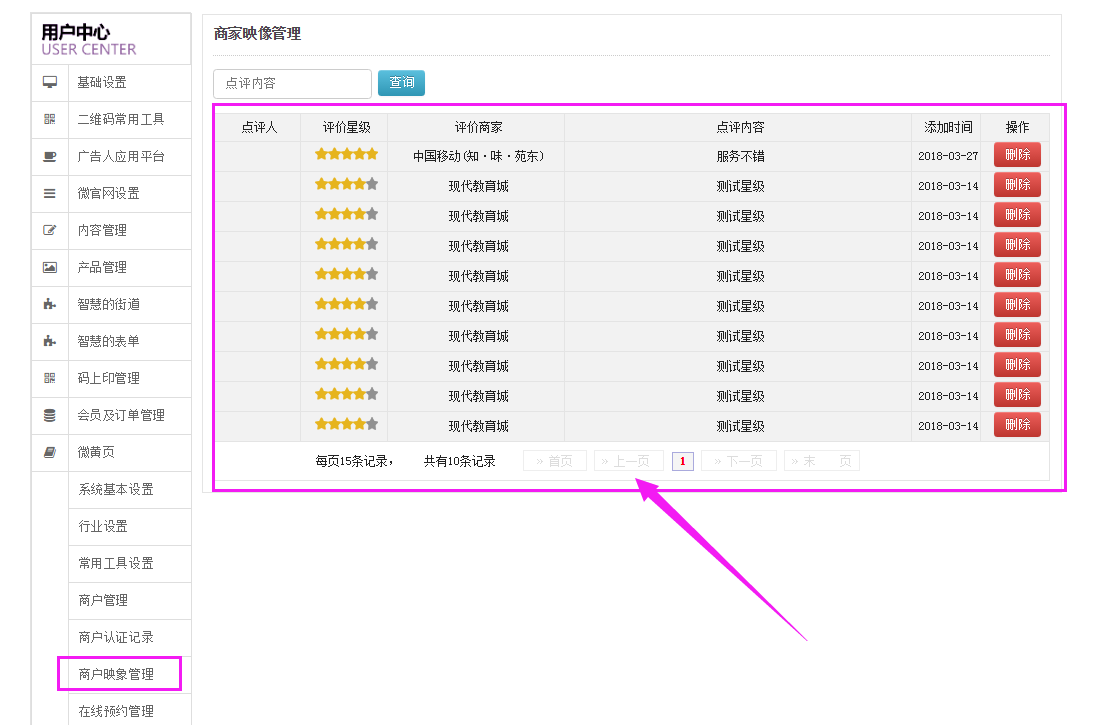Screen dimensions: 1093x725
Task: Click the five-star rating of 中国移动 row
Action: tap(346, 155)
